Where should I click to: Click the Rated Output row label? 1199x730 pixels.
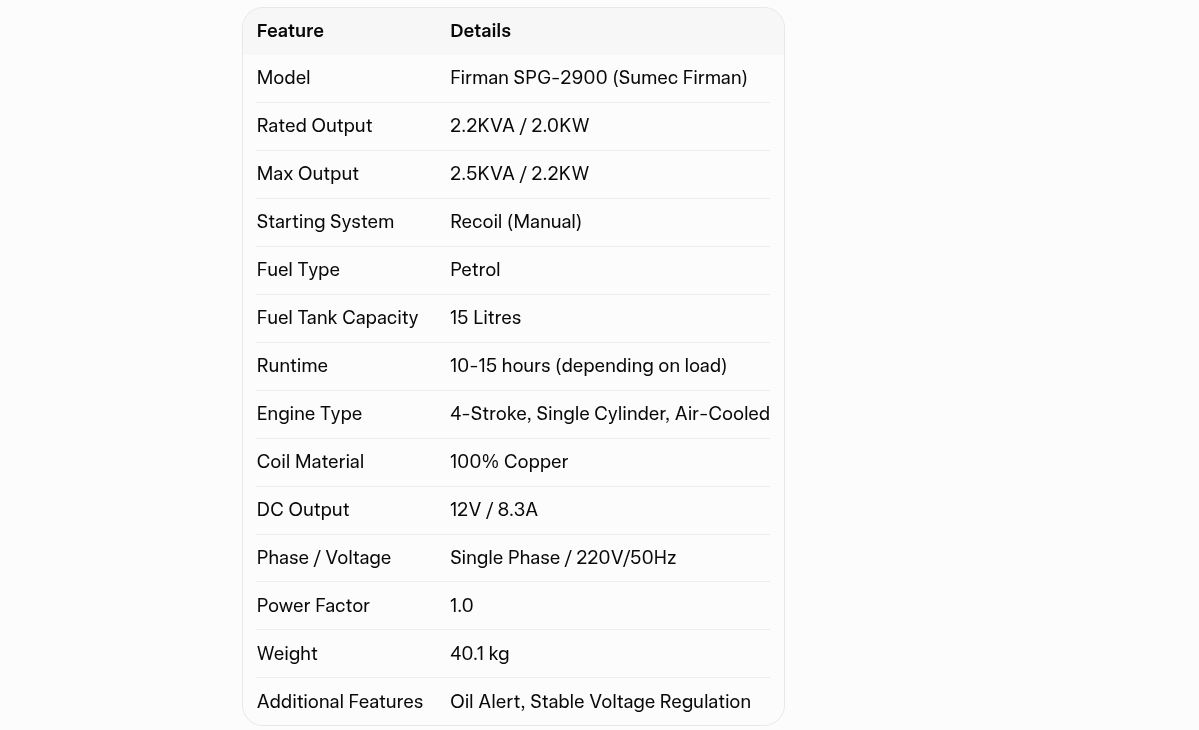pyautogui.click(x=314, y=126)
